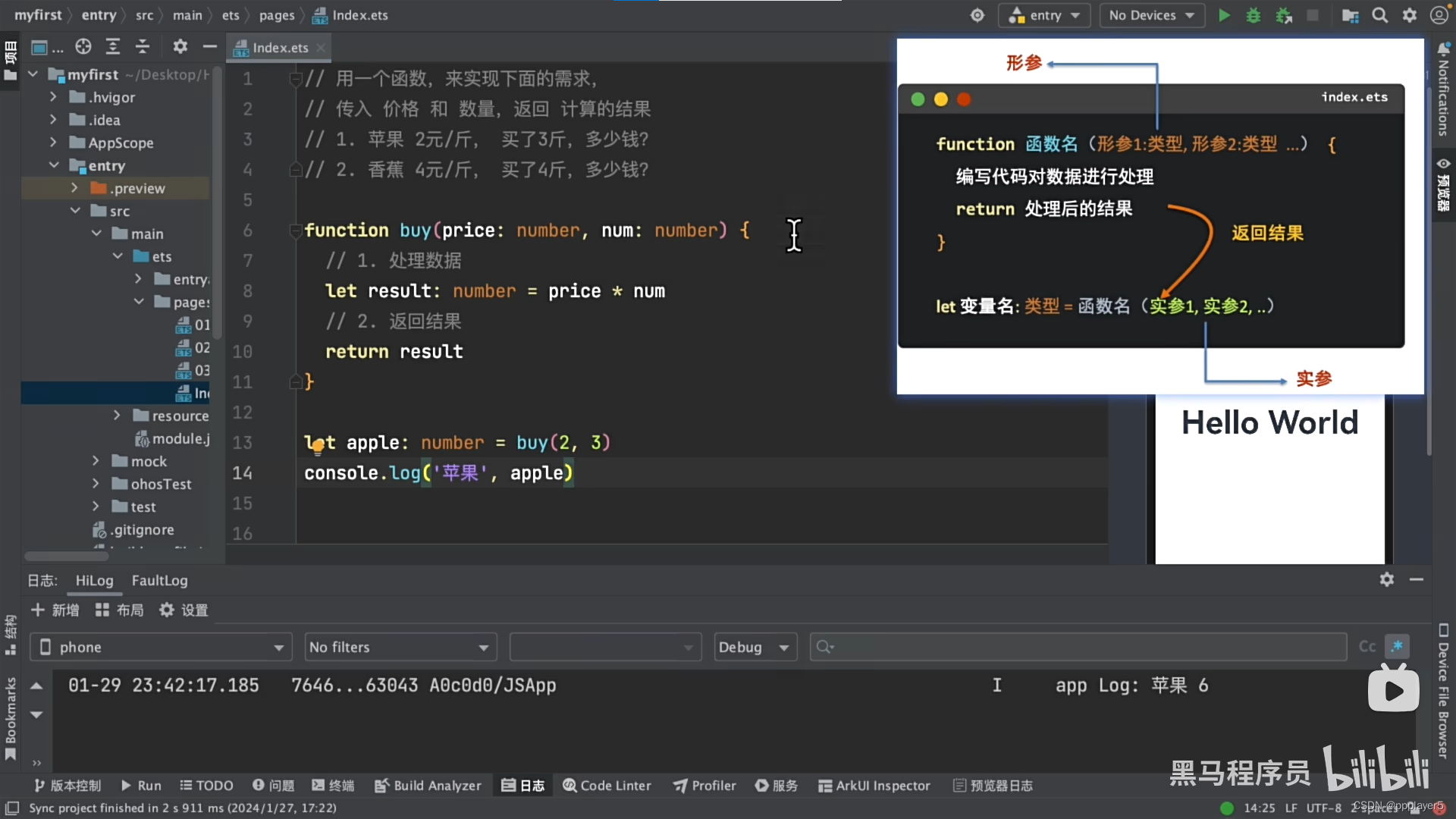The width and height of the screenshot is (1456, 819).
Task: Switch to the FaultLog tab
Action: (x=159, y=581)
